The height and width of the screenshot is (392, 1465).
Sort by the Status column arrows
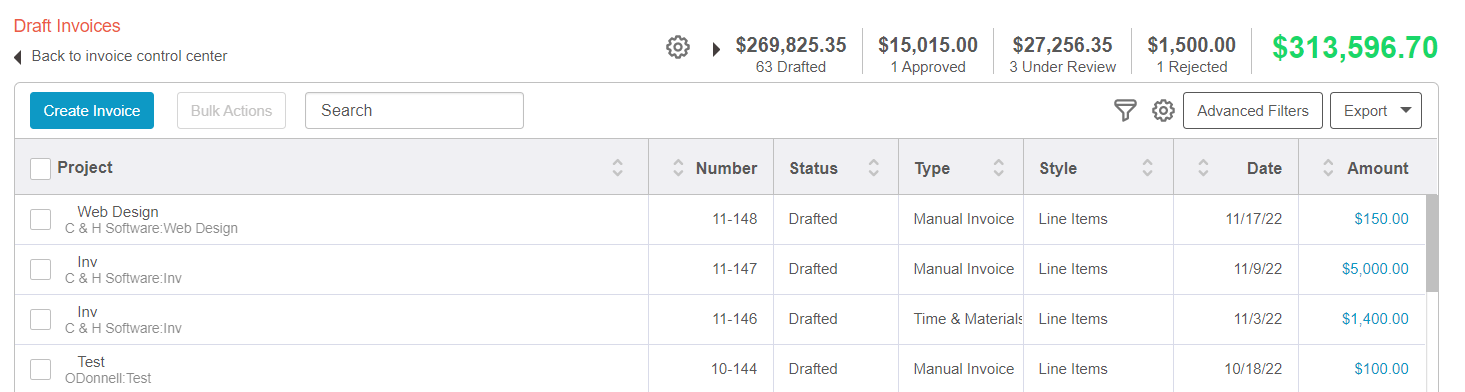874,168
